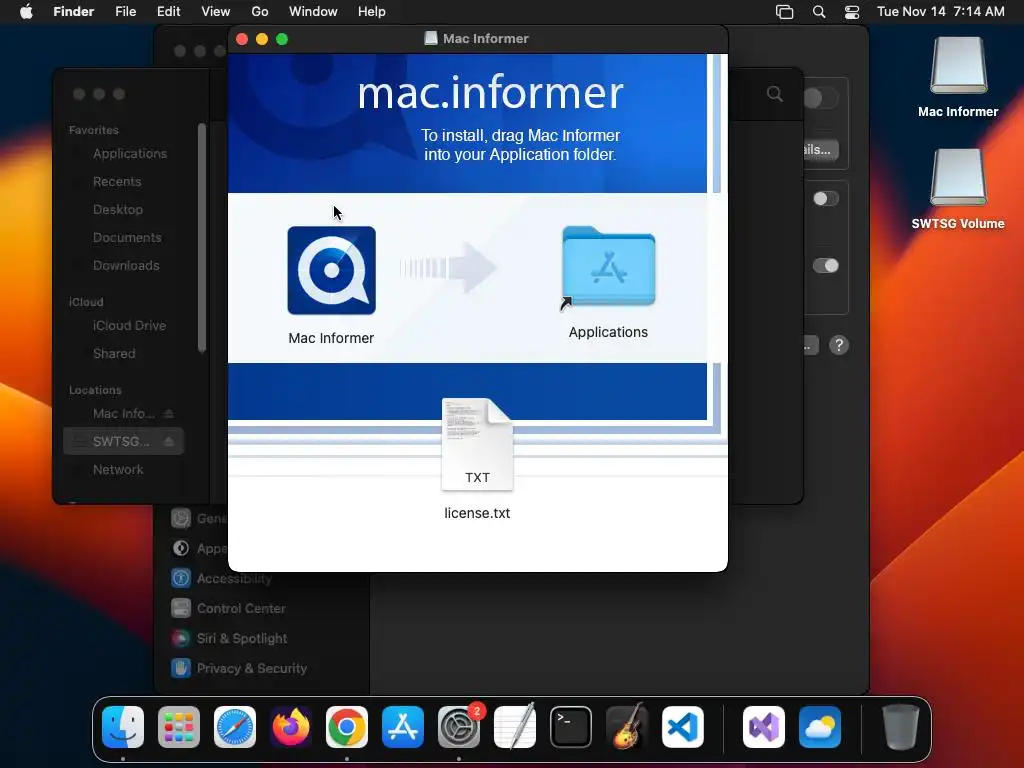Select the Mac Informer app icon
Screen dimensions: 1024x768
(x=331, y=270)
